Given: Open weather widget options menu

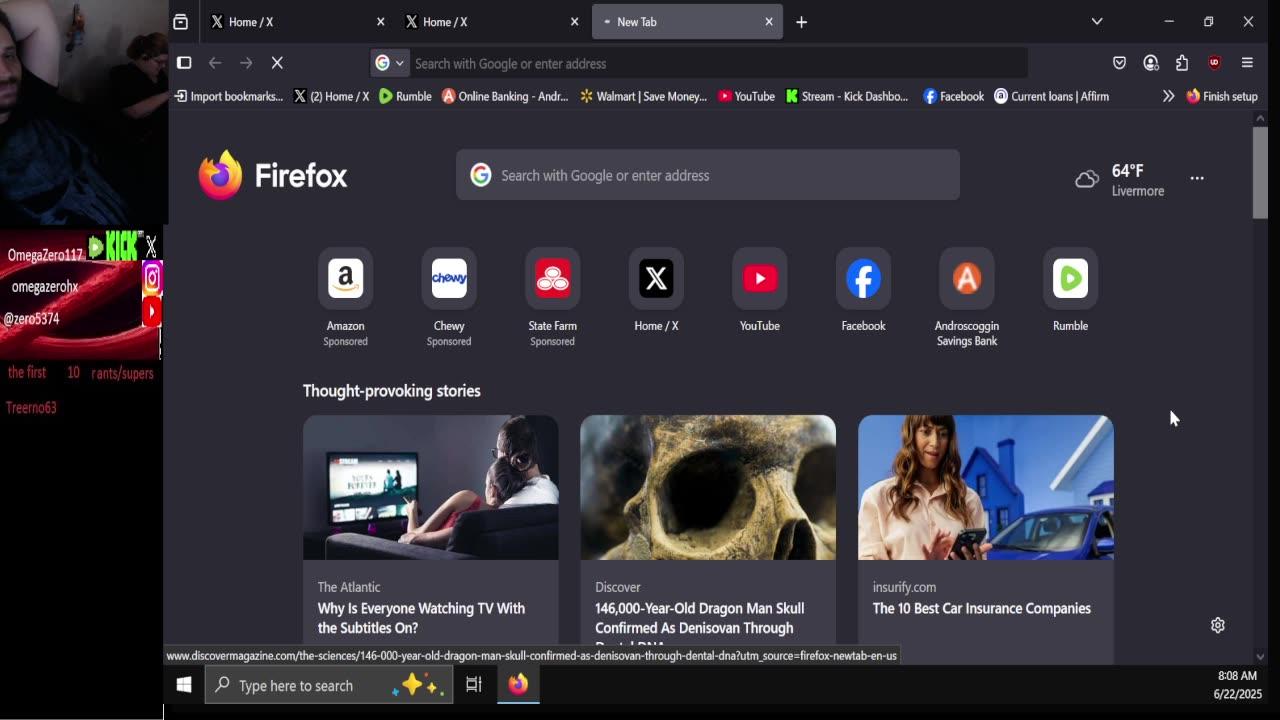Looking at the screenshot, I should tap(1197, 178).
